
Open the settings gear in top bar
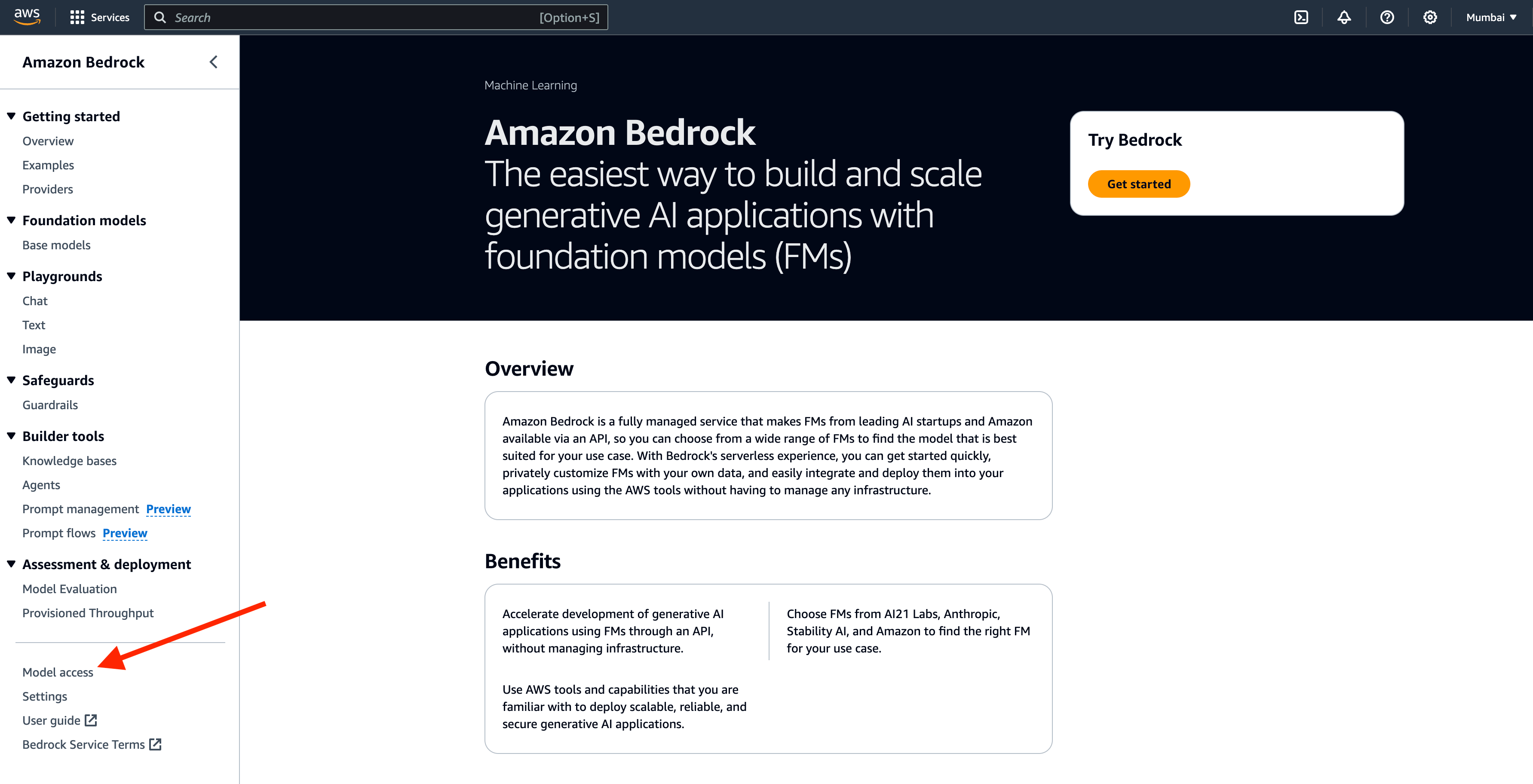[x=1429, y=17]
